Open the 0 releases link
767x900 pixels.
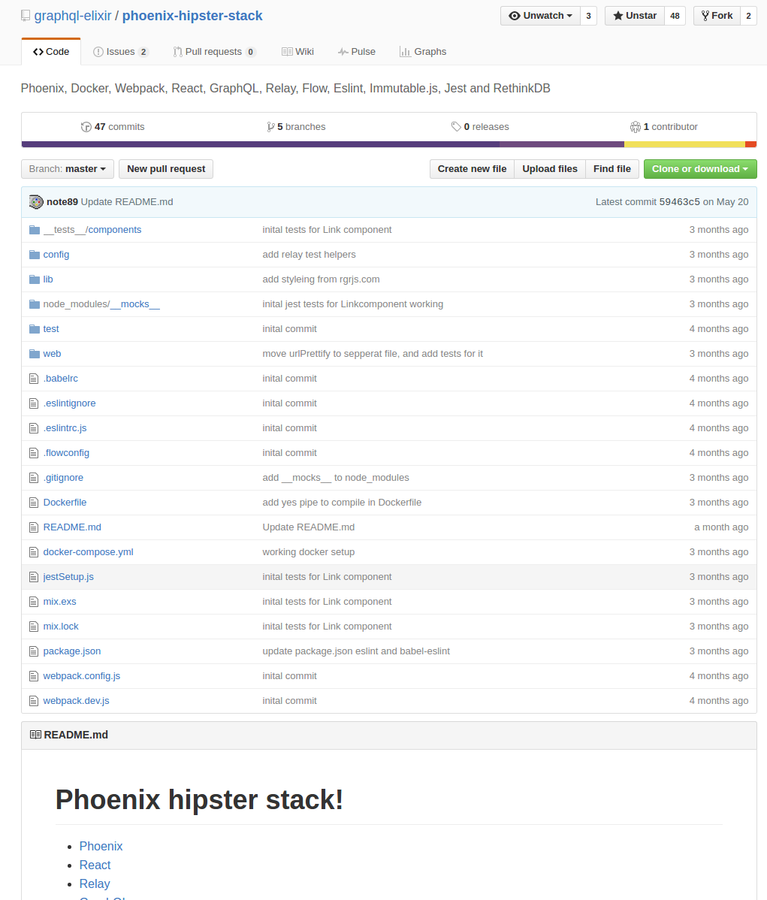click(x=480, y=127)
